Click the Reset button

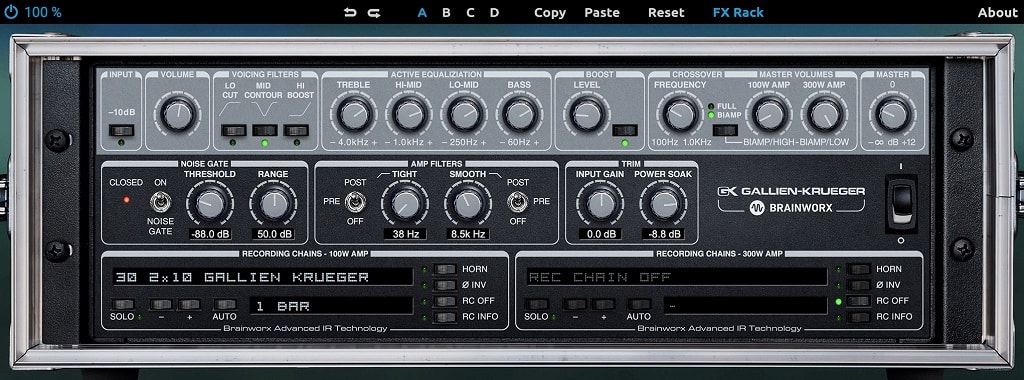click(666, 12)
